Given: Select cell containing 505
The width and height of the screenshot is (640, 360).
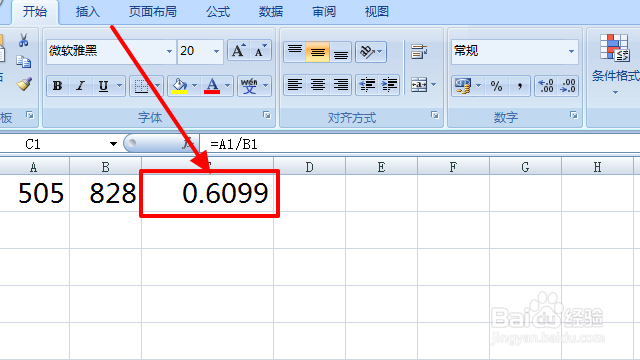Looking at the screenshot, I should click(x=34, y=193).
